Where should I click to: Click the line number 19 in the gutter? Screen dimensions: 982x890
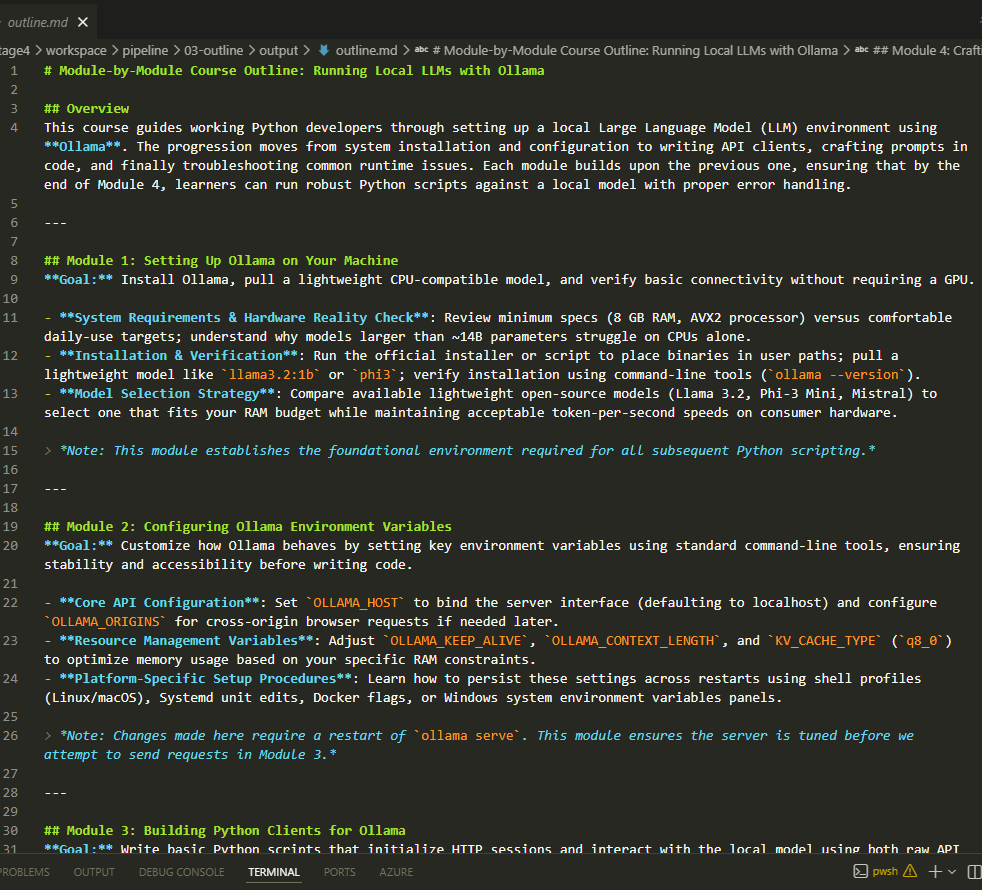click(10, 526)
